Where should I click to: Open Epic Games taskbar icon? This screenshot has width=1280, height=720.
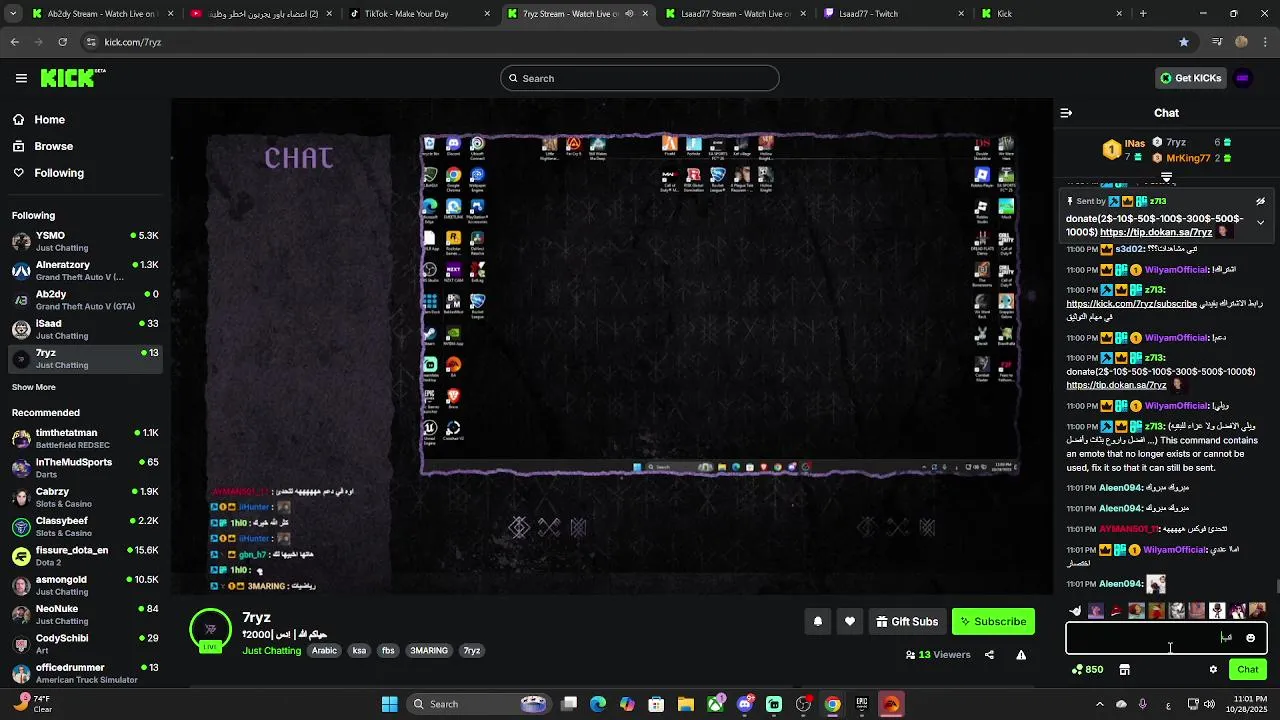(x=861, y=704)
